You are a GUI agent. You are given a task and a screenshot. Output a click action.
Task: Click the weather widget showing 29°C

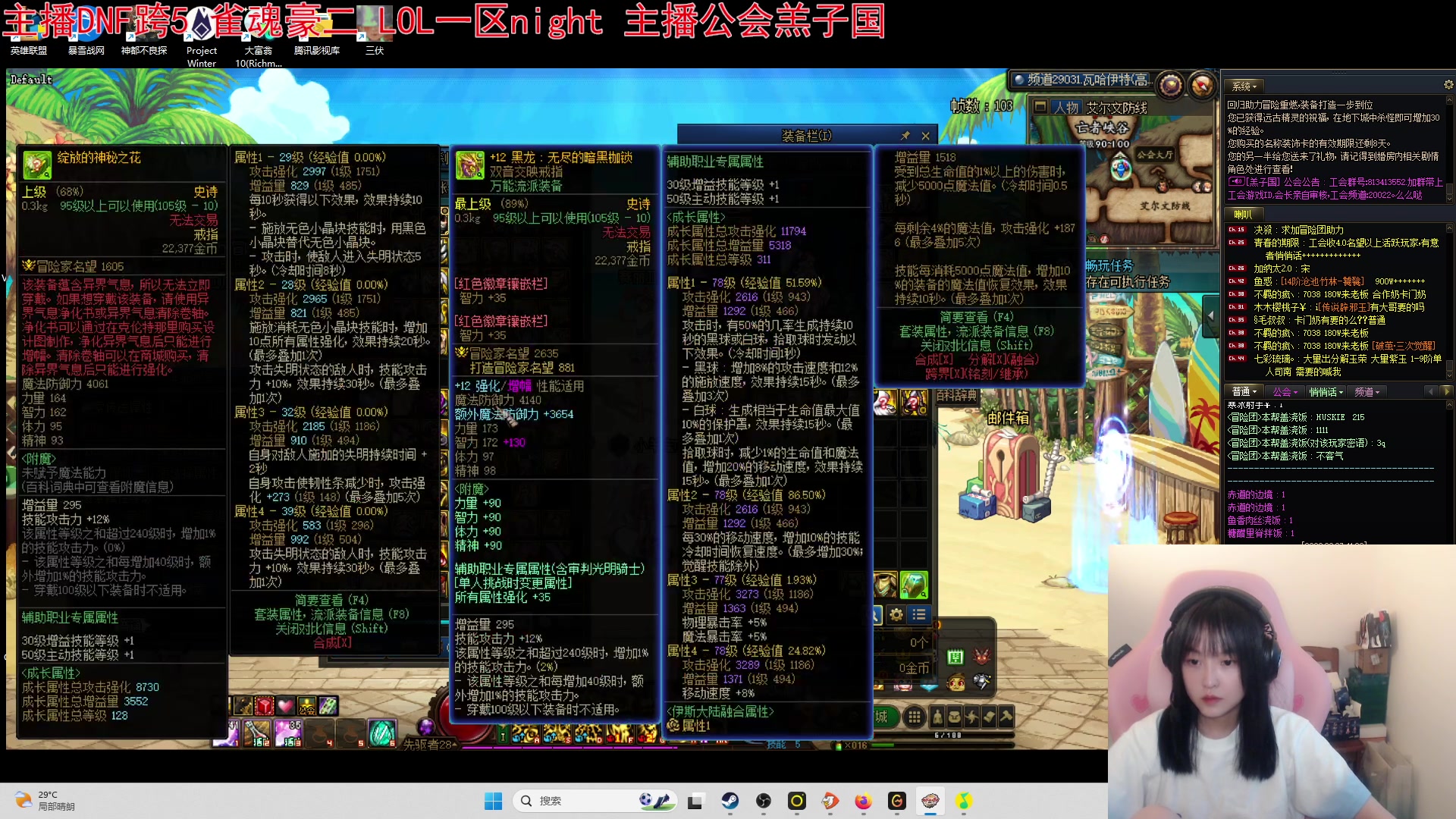45,801
